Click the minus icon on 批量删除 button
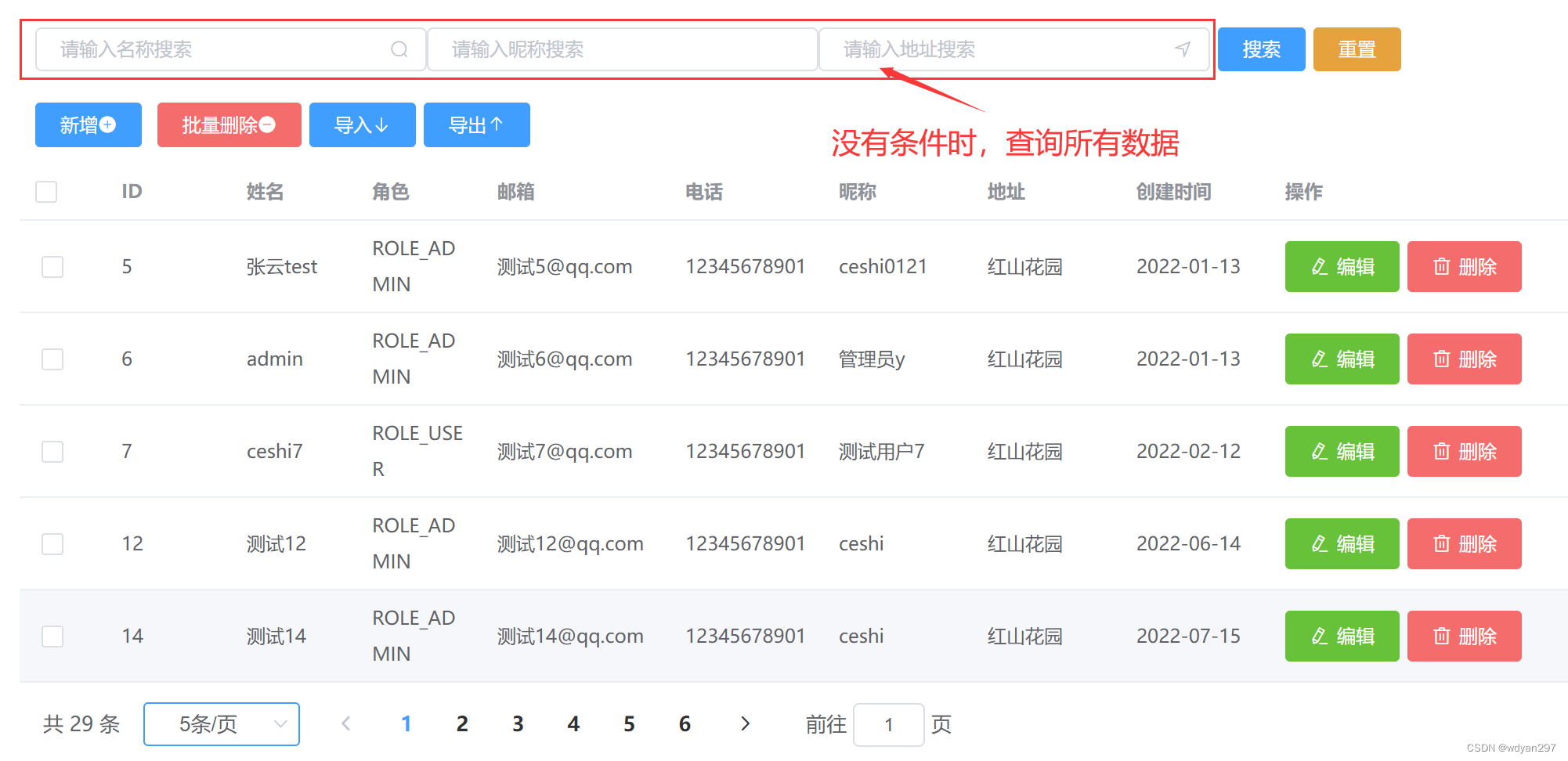Image resolution: width=1568 pixels, height=761 pixels. (267, 124)
